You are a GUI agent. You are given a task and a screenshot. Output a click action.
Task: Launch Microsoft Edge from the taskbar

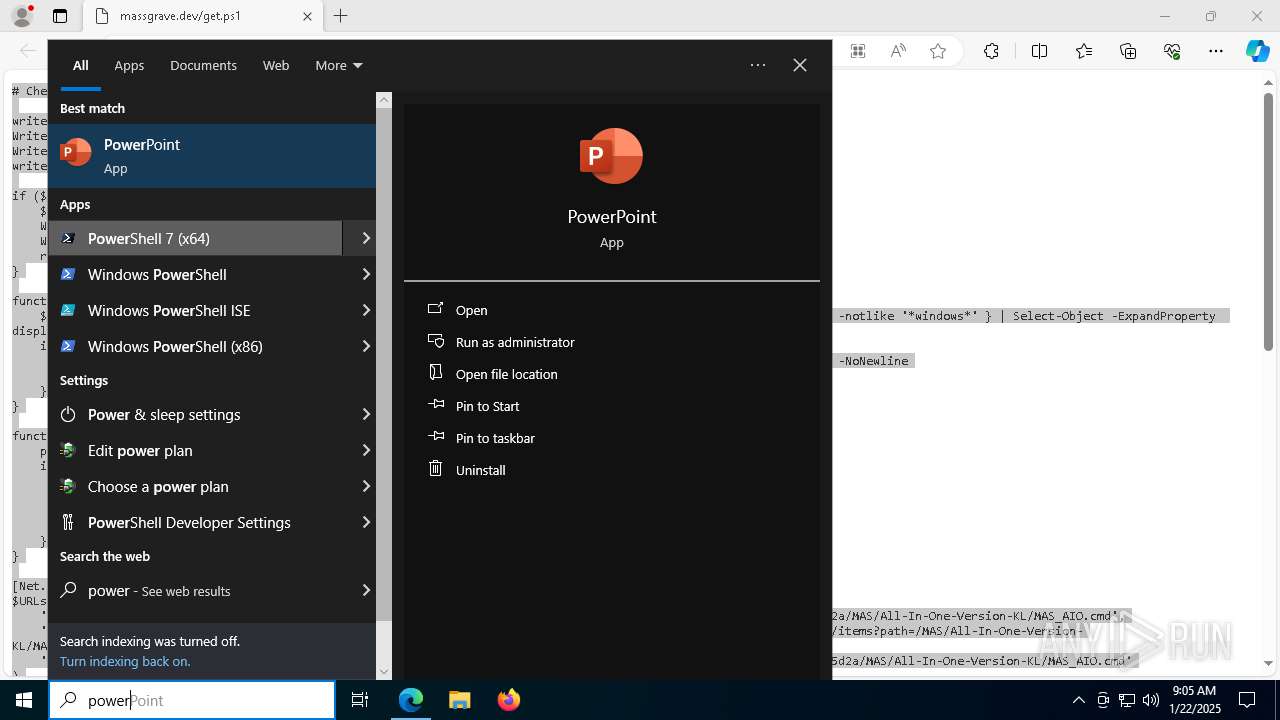tap(411, 700)
